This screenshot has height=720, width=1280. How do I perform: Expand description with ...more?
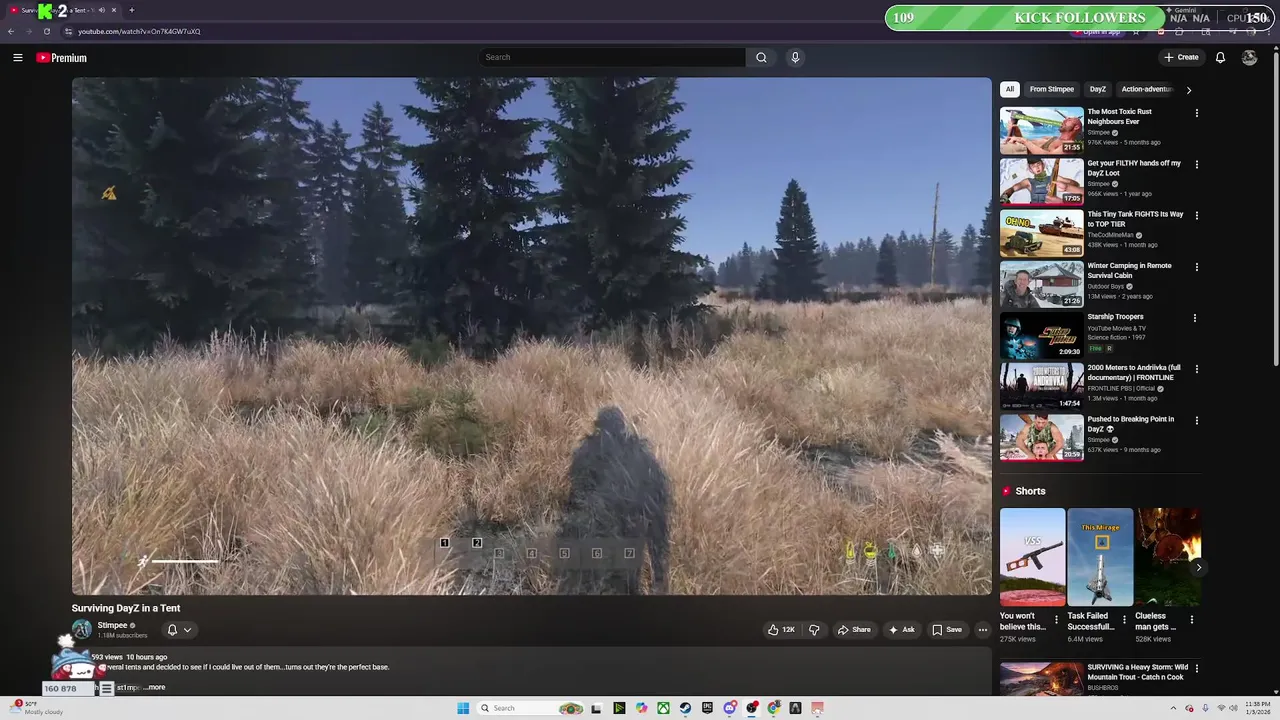point(154,687)
